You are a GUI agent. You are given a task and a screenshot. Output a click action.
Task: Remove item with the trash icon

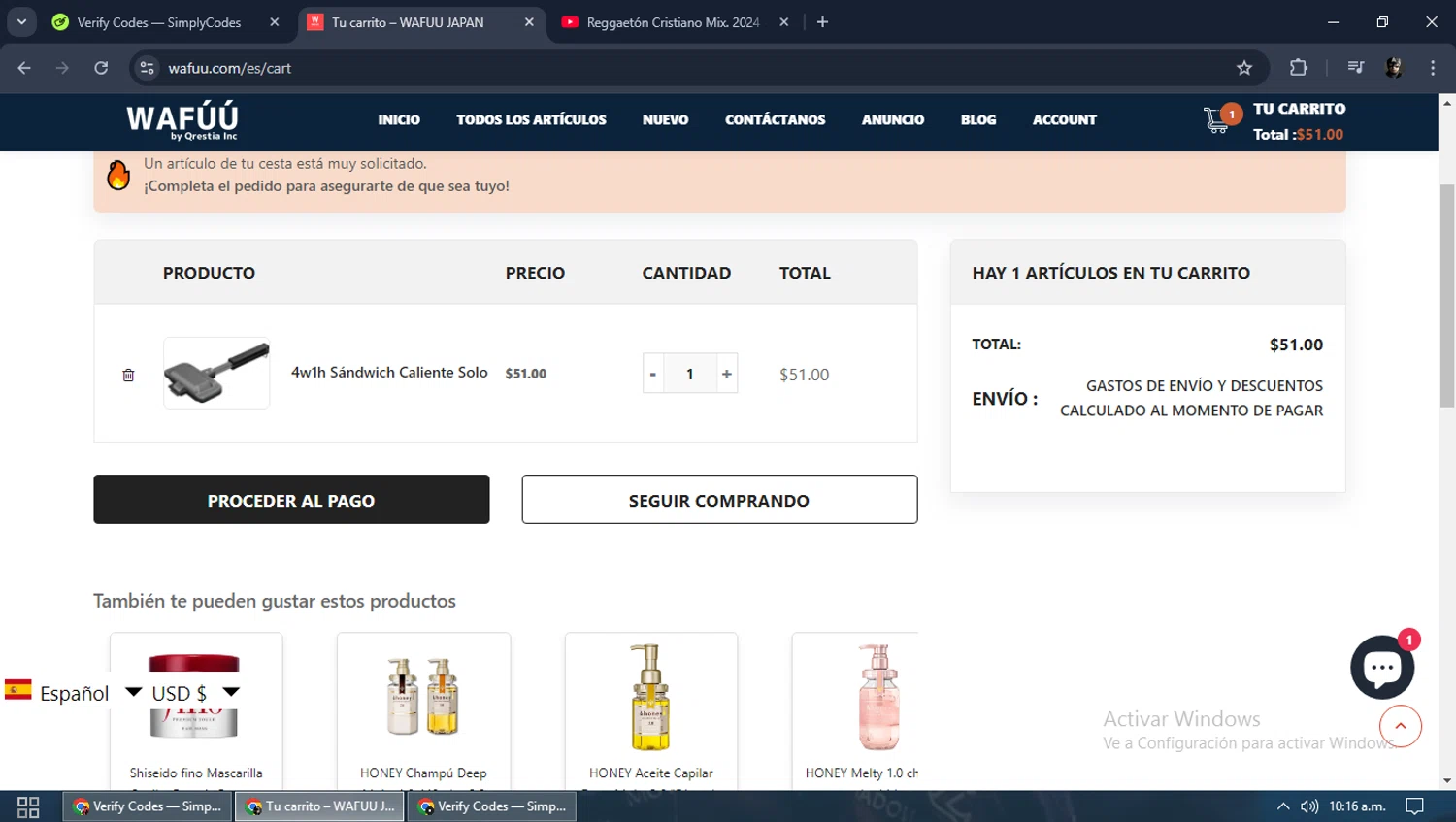(x=128, y=375)
